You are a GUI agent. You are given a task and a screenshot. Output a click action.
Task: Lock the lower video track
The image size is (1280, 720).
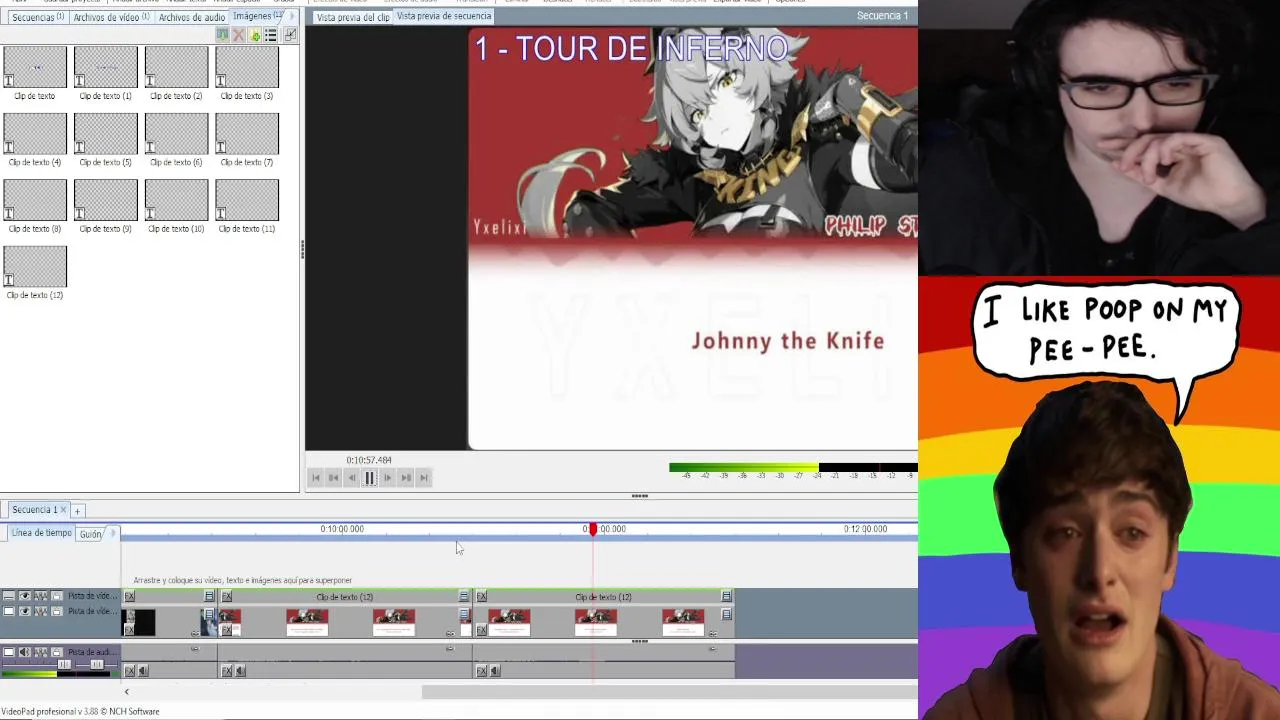[x=57, y=611]
